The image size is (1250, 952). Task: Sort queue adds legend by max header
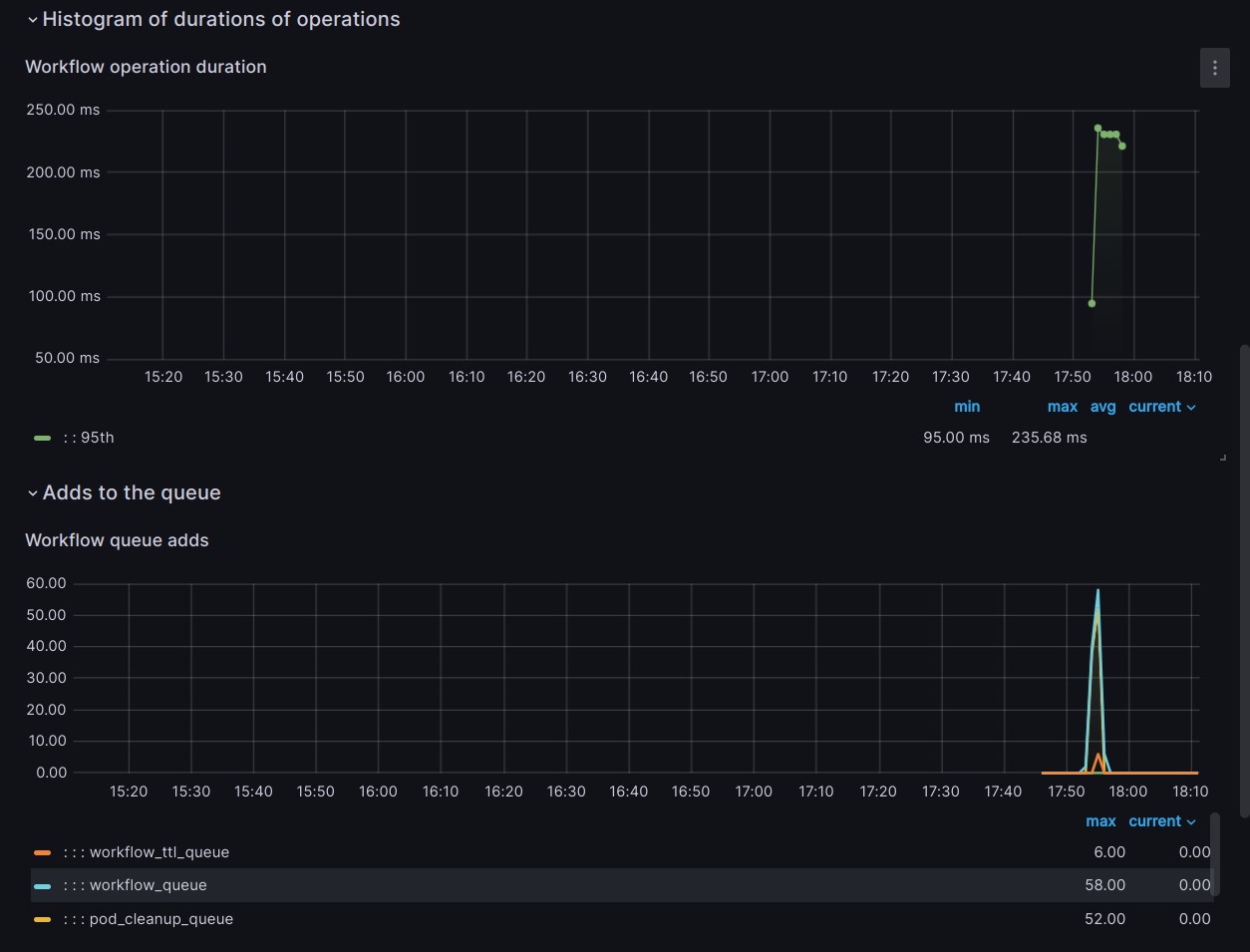pos(1100,821)
